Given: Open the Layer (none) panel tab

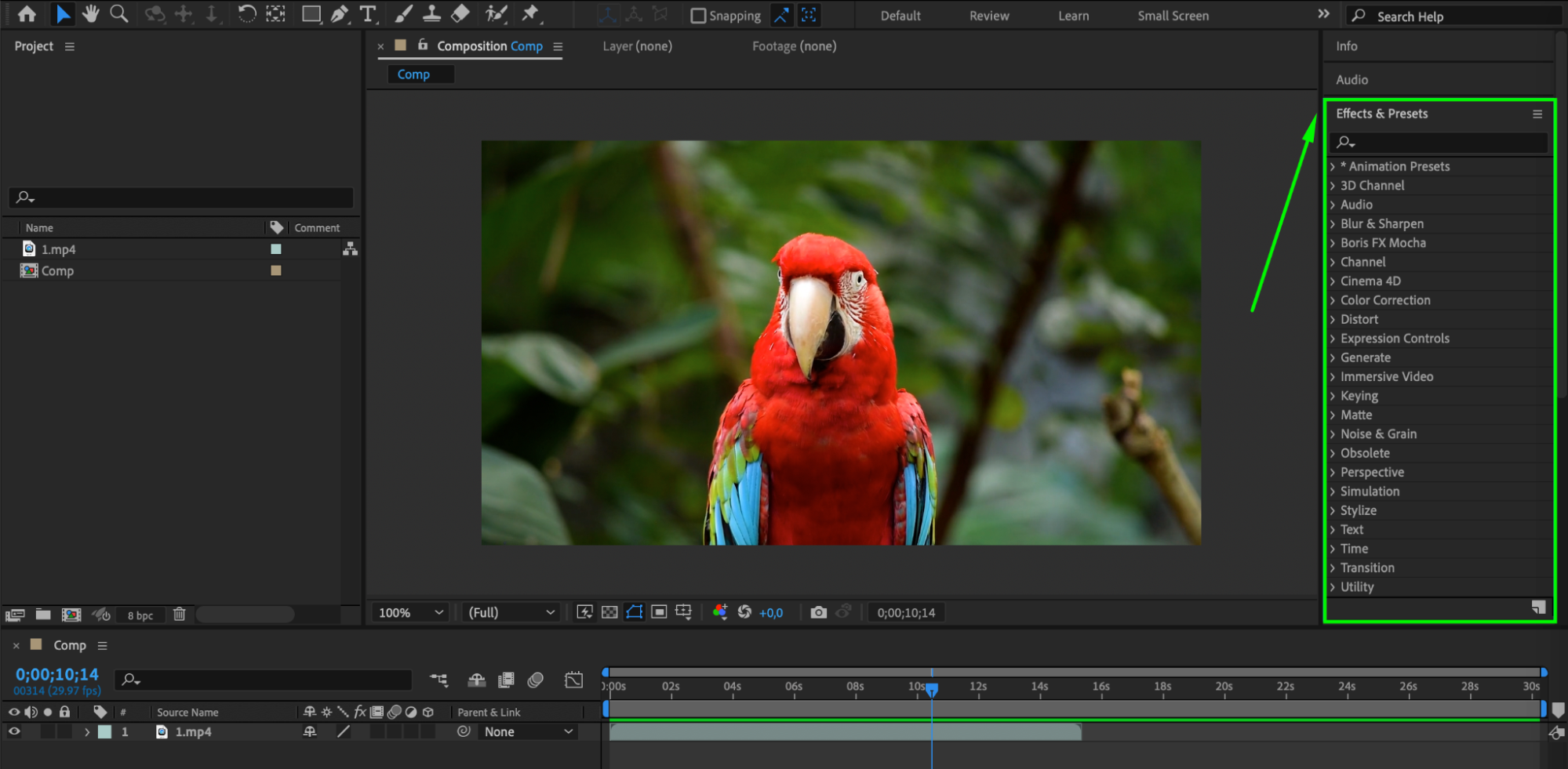Looking at the screenshot, I should 637,46.
